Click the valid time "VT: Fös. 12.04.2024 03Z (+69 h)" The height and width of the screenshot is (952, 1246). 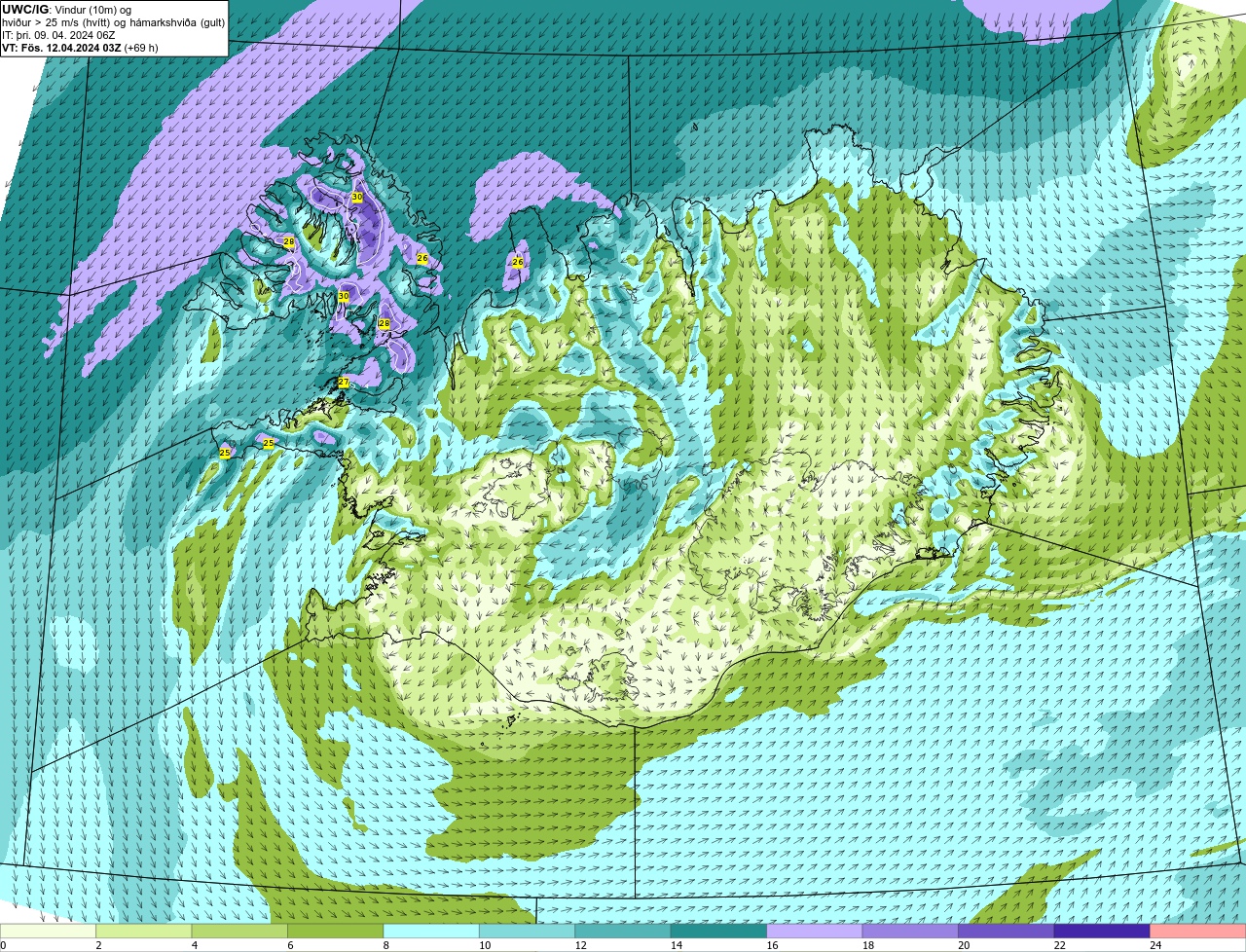pos(80,48)
